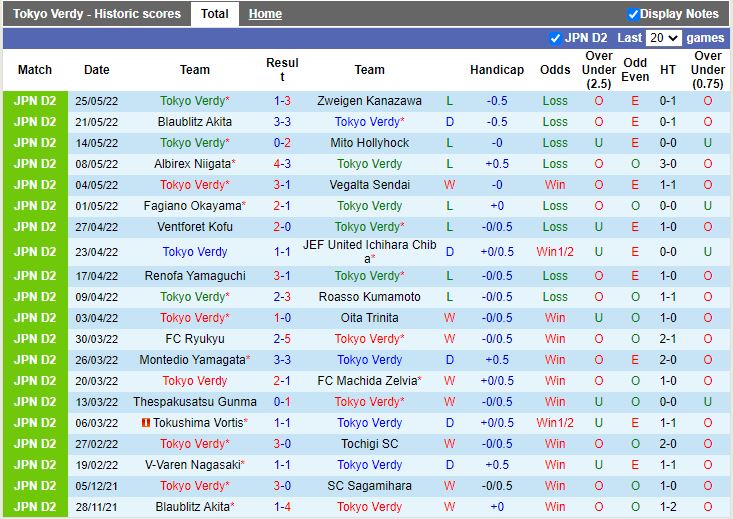The height and width of the screenshot is (519, 733).
Task: Click the Date column header
Action: click(x=97, y=70)
